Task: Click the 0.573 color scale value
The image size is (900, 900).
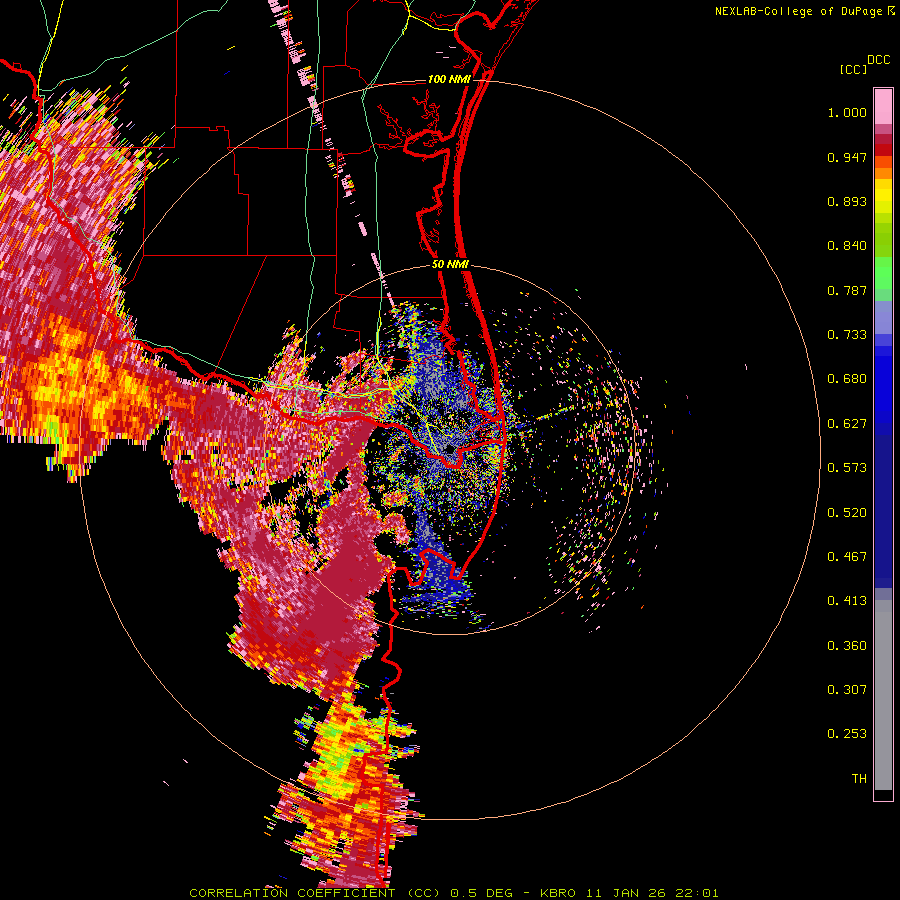Action: 847,468
